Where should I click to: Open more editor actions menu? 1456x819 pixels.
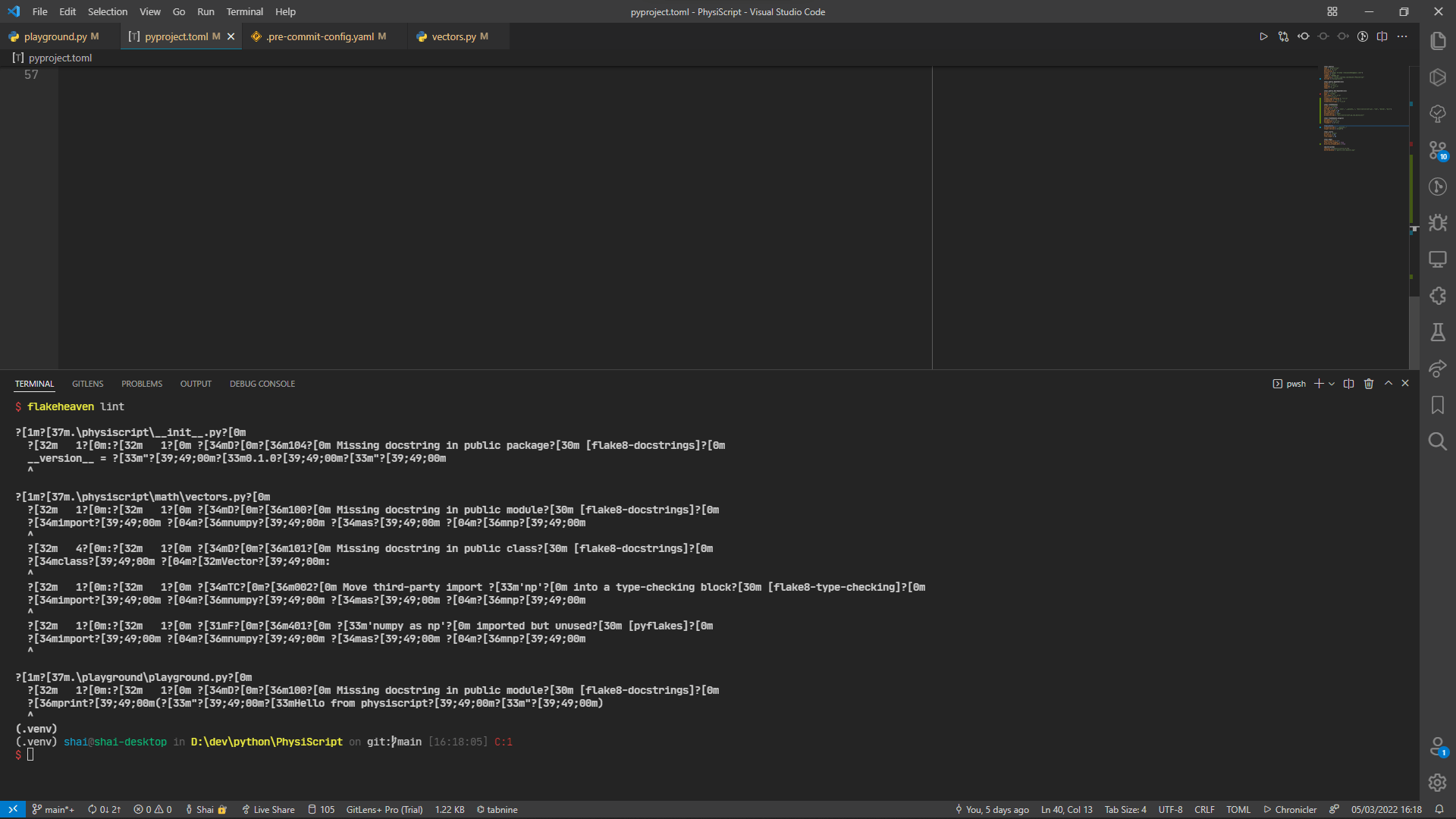[x=1402, y=36]
